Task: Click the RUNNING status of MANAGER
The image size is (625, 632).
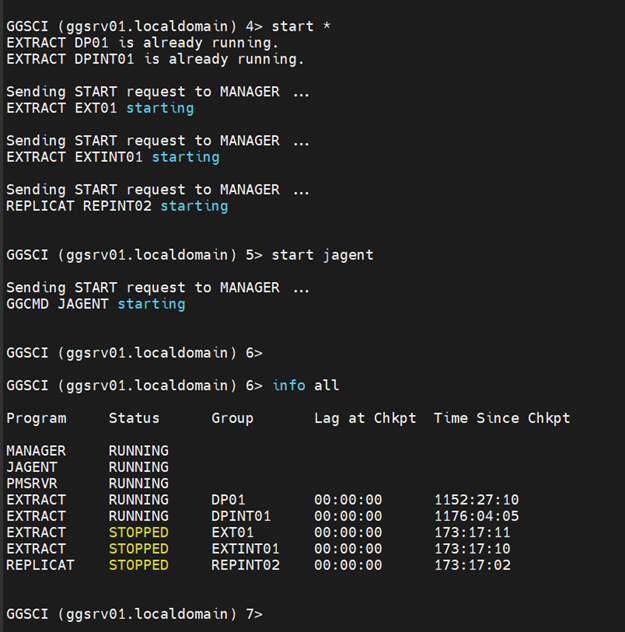Action: click(x=138, y=451)
